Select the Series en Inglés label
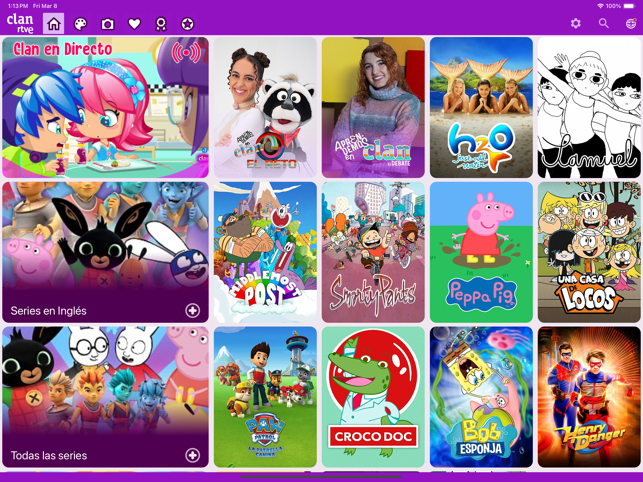643x482 pixels. tap(48, 311)
